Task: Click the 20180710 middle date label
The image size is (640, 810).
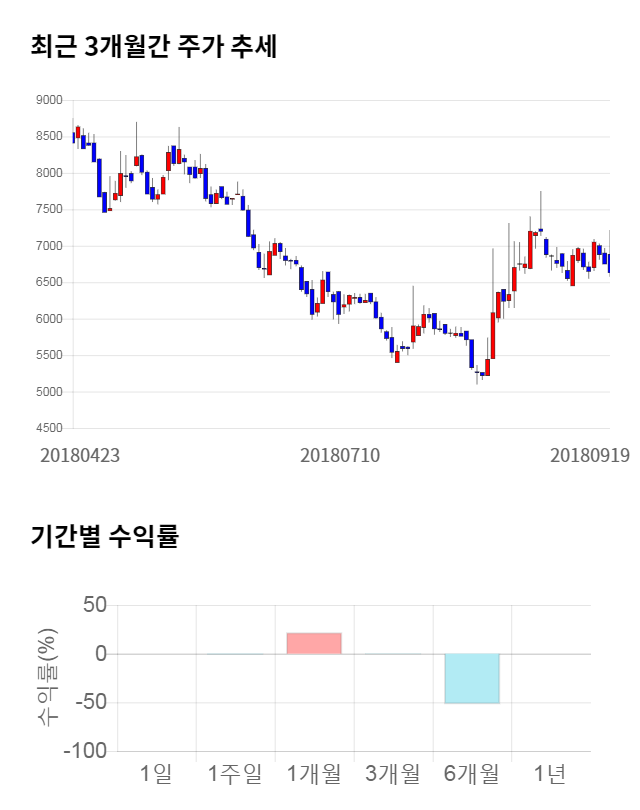Action: pyautogui.click(x=340, y=455)
